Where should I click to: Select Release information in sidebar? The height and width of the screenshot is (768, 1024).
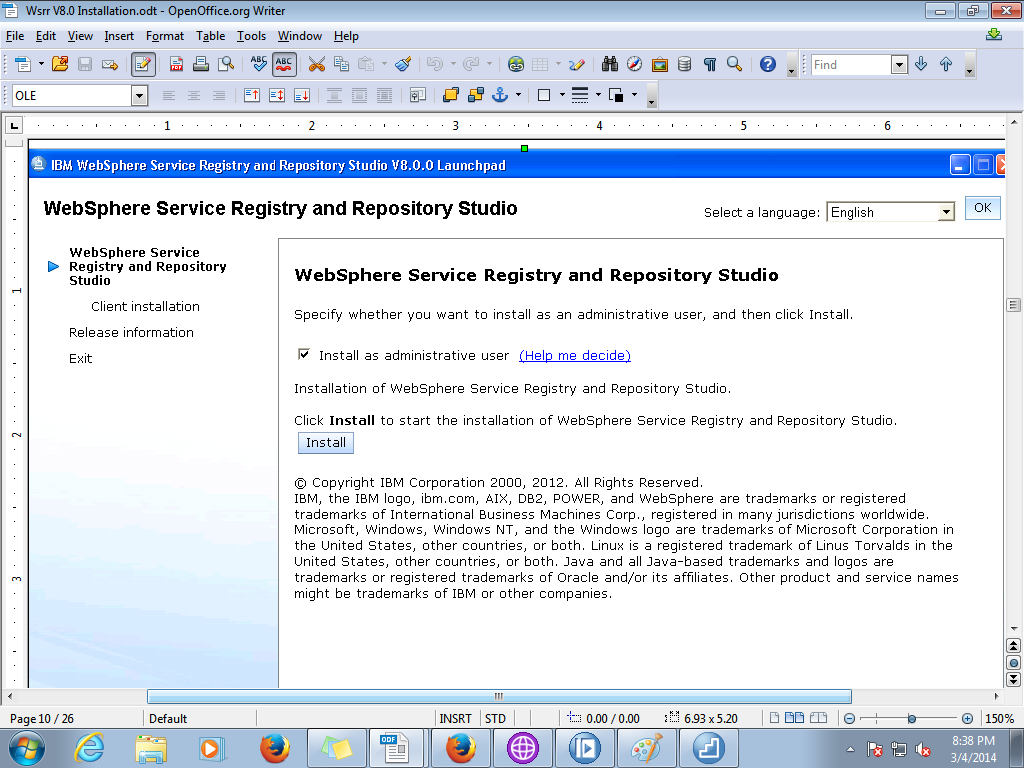click(131, 332)
